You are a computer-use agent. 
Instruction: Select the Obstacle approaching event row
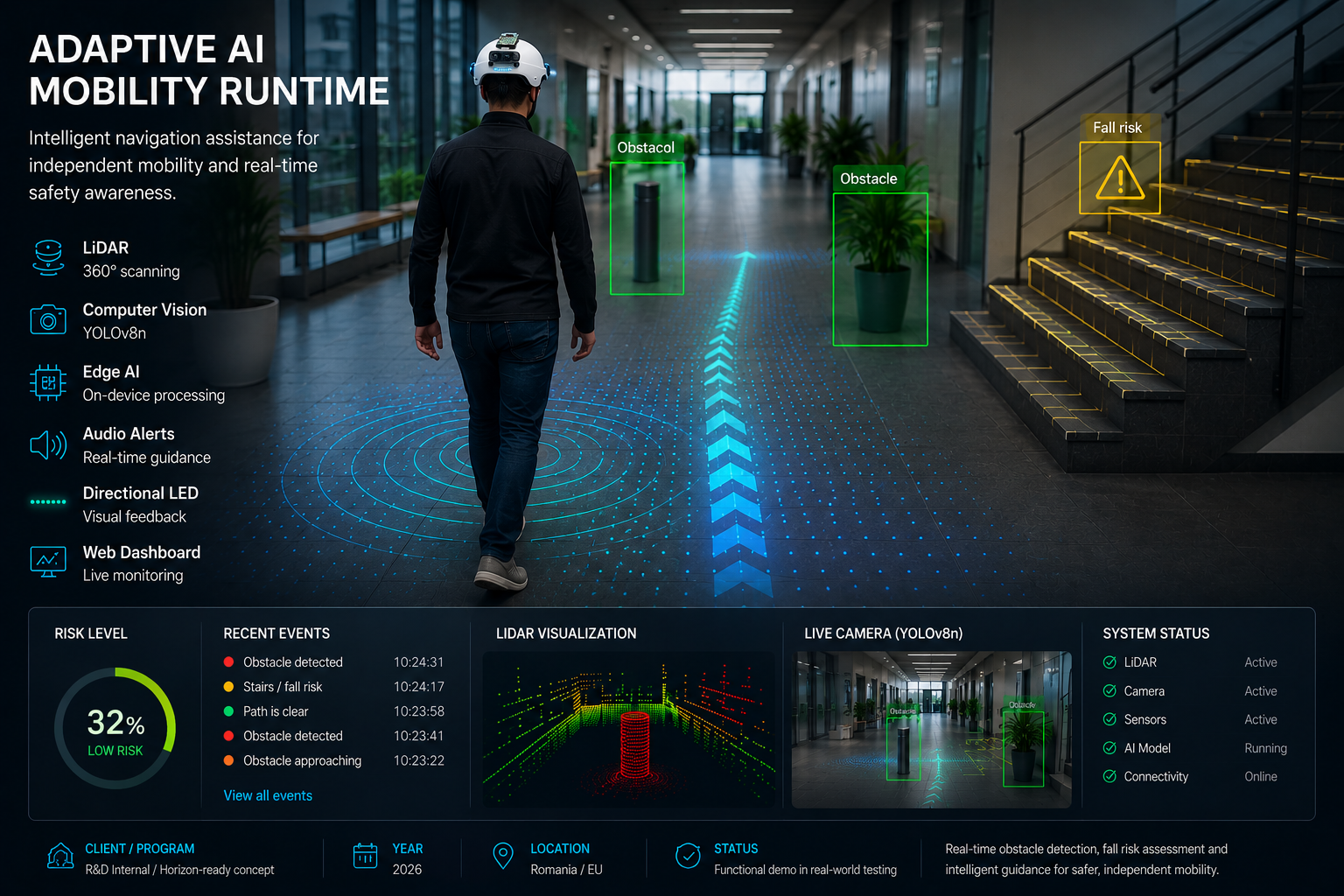pos(333,760)
